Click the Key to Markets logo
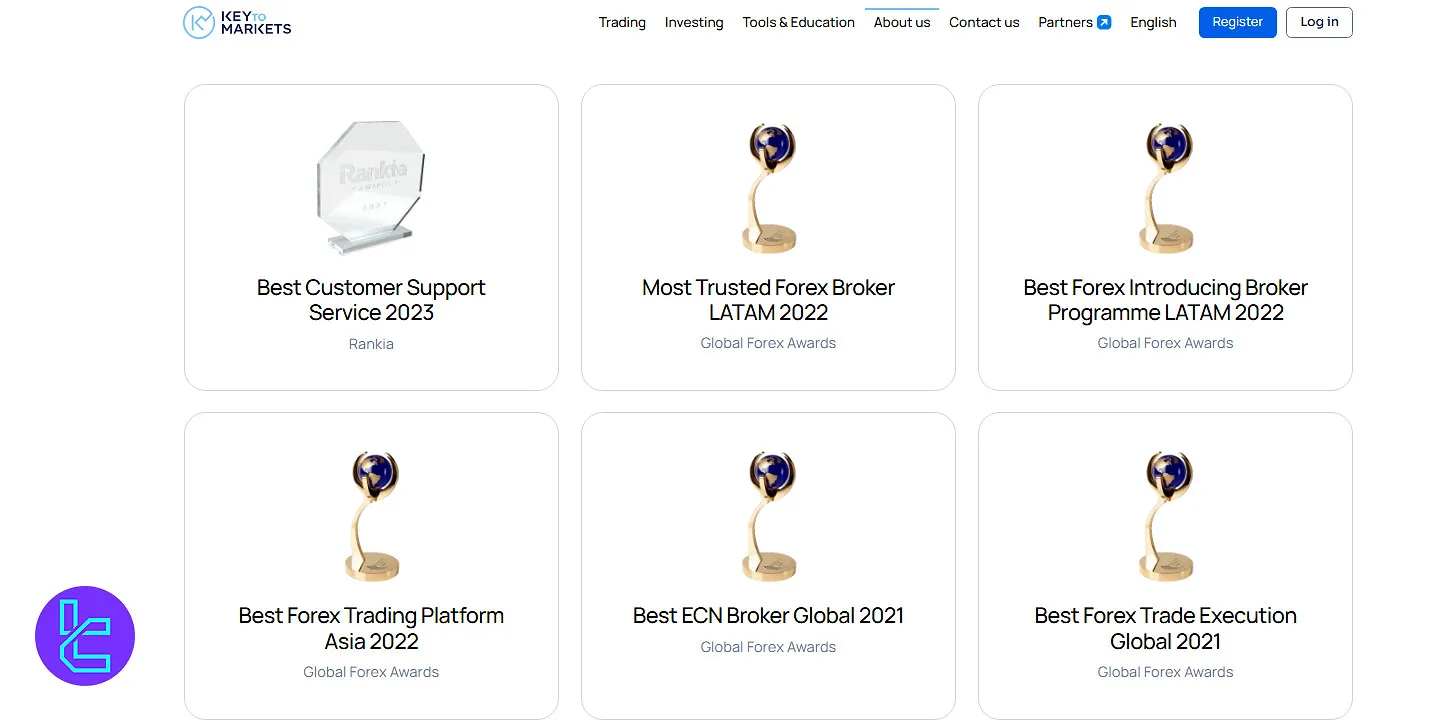This screenshot has width=1456, height=721. [237, 22]
